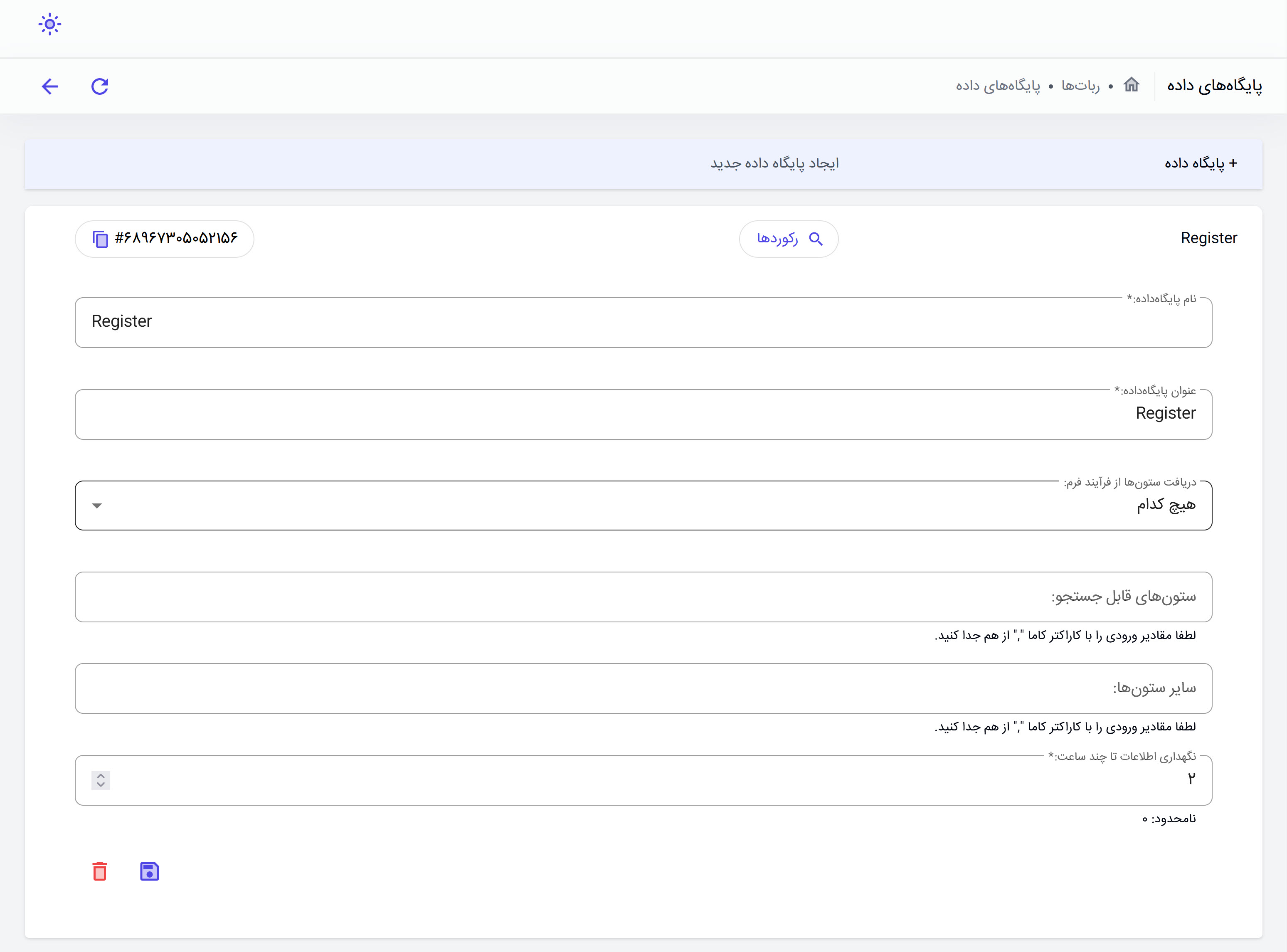Click the red trash delete icon
The image size is (1287, 952).
pos(100,871)
